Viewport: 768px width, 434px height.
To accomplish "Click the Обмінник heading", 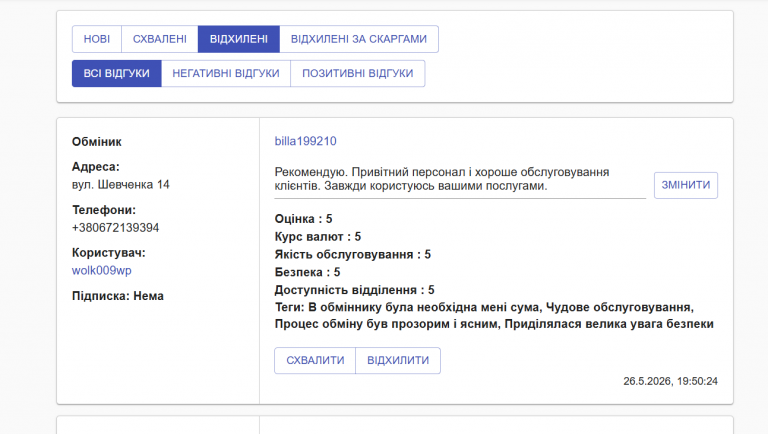I will tap(96, 142).
